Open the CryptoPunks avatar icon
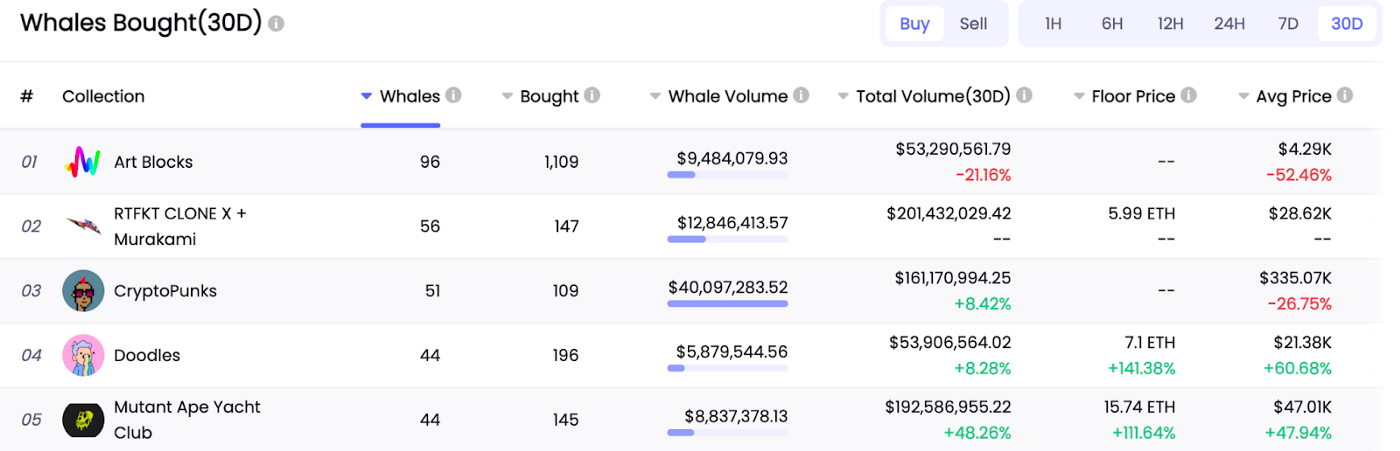Image resolution: width=1400 pixels, height=451 pixels. [83, 291]
